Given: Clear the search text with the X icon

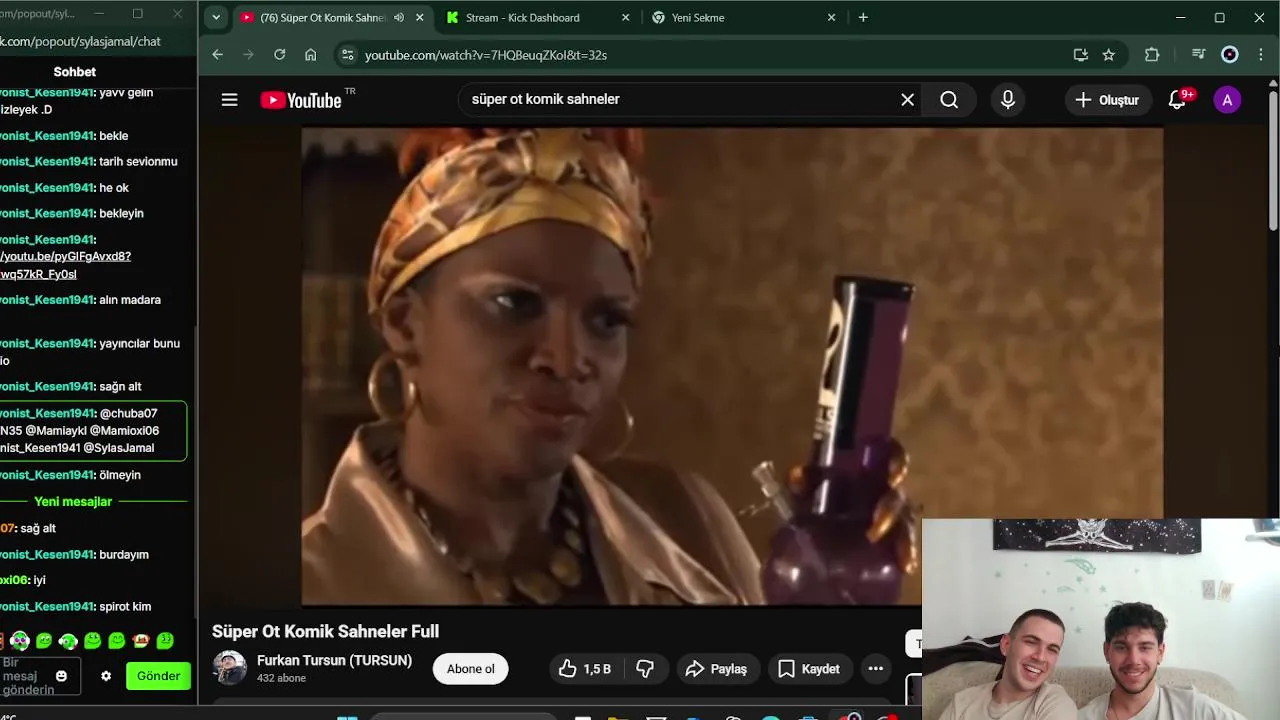Looking at the screenshot, I should pos(907,100).
